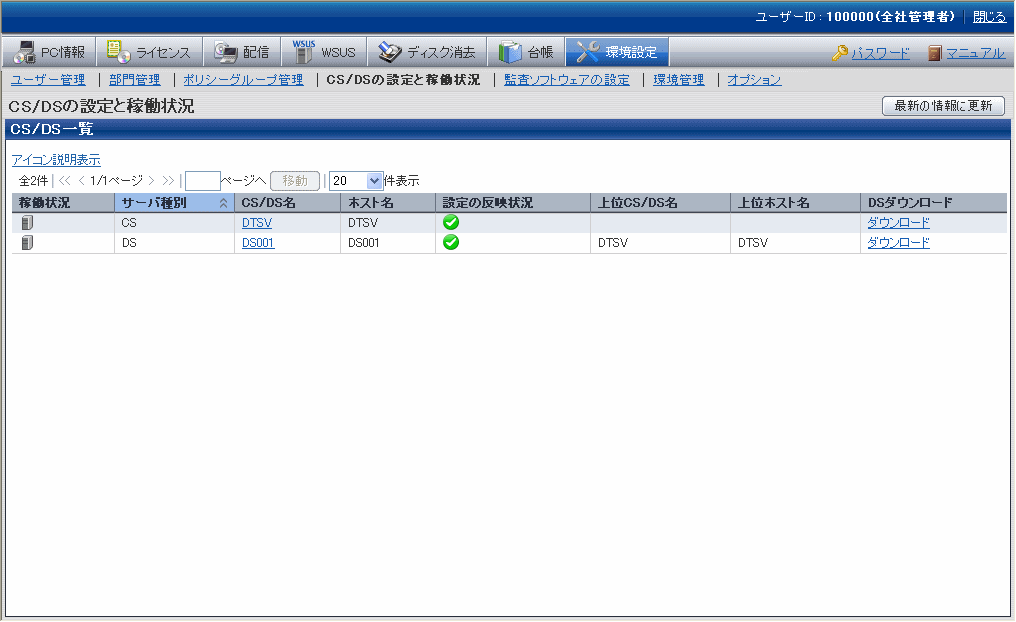Open 監査ソフトウェアの設定
Screen dimensions: 1016x622
(567, 80)
